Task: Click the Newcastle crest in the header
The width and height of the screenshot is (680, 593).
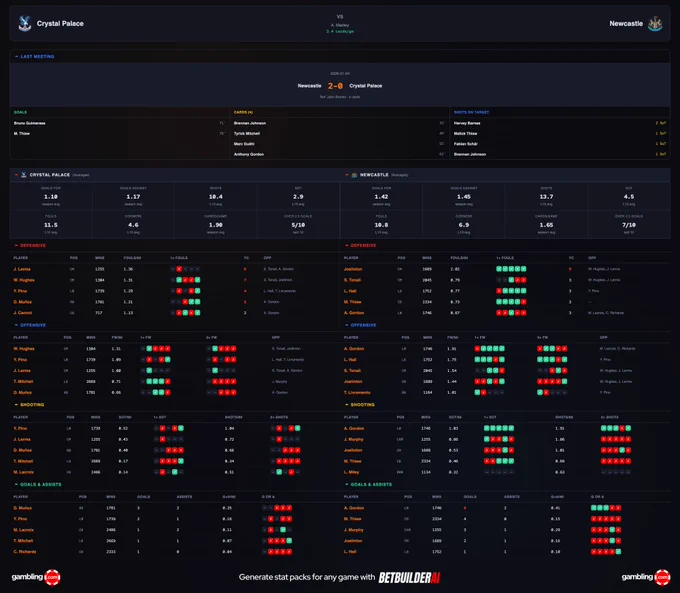Action: [655, 23]
